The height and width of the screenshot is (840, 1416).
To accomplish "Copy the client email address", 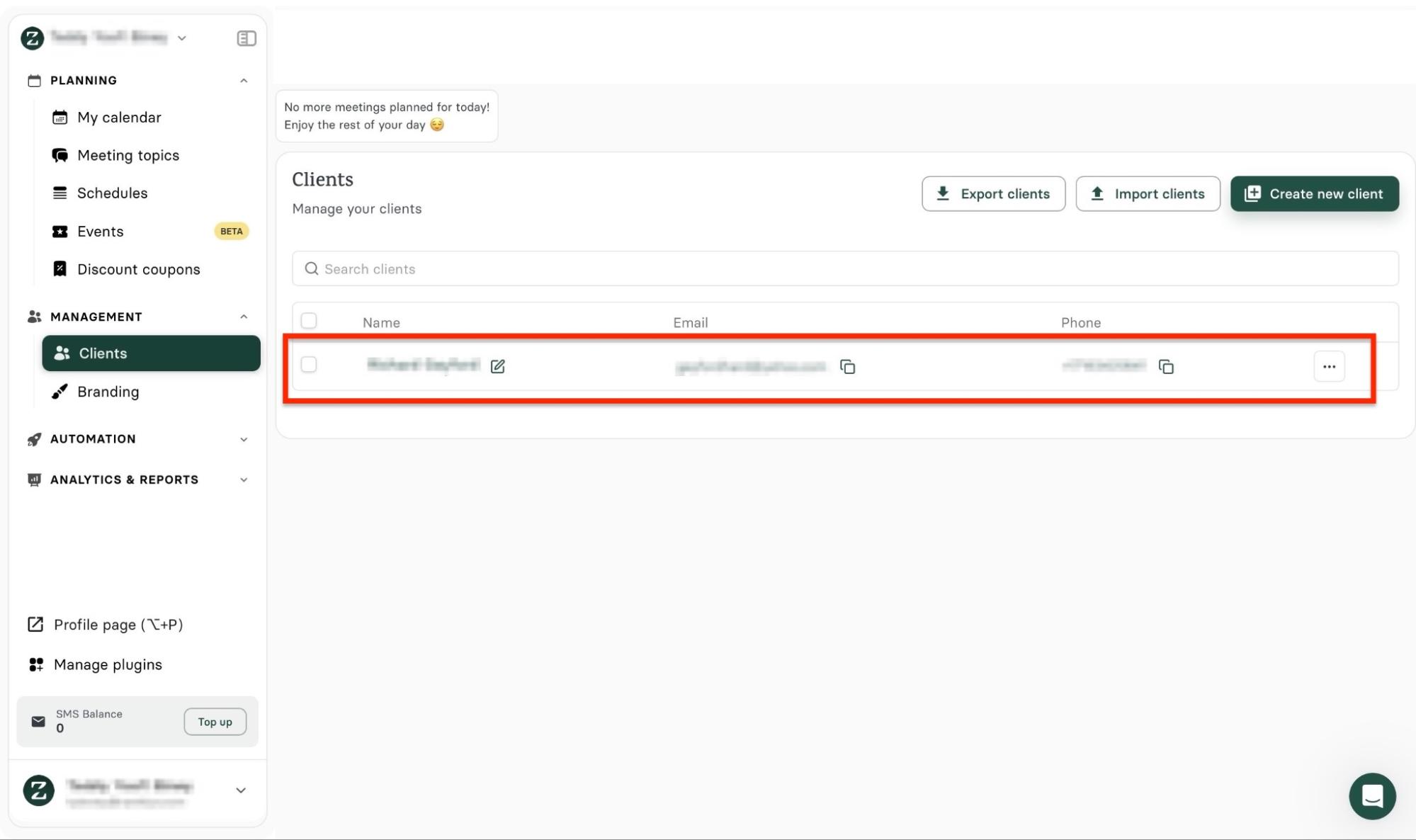I will pyautogui.click(x=847, y=366).
